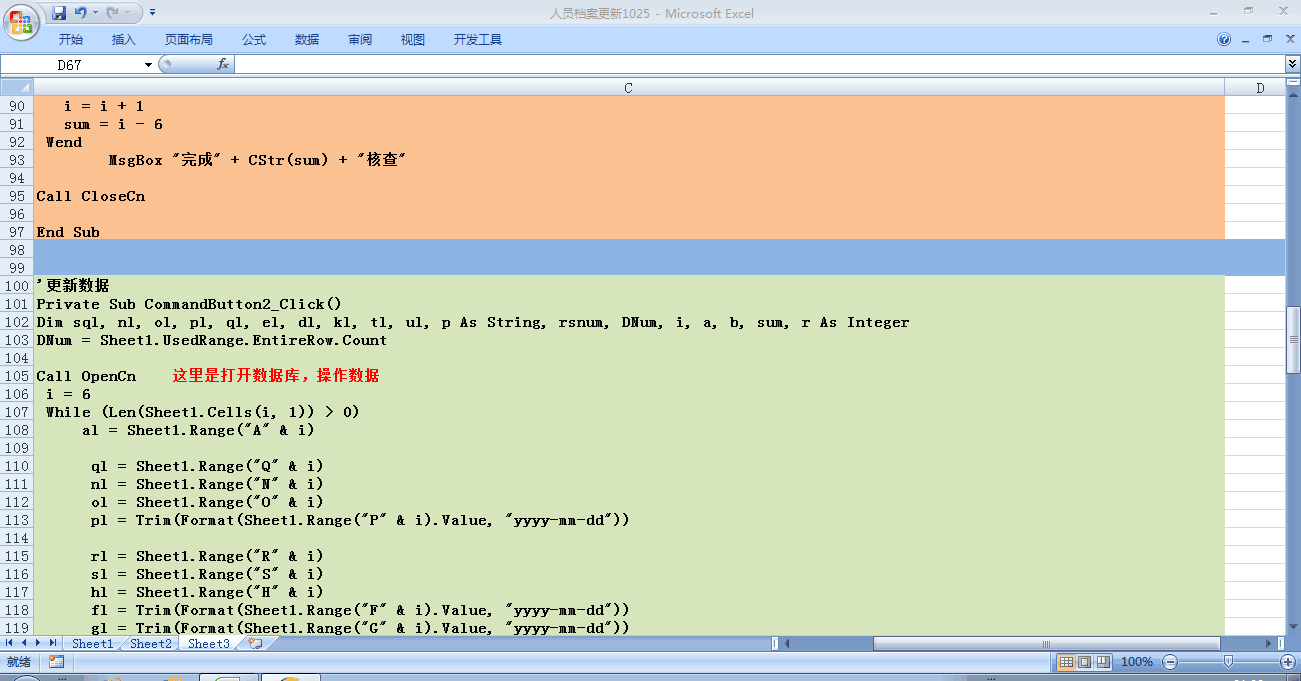
Task: Switch to Sheet1 tab
Action: click(92, 644)
